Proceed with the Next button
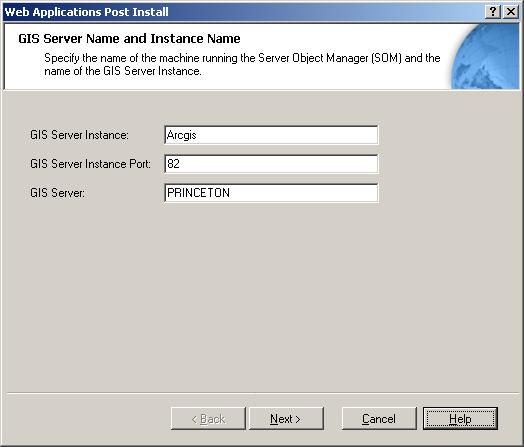The image size is (524, 447). (286, 418)
